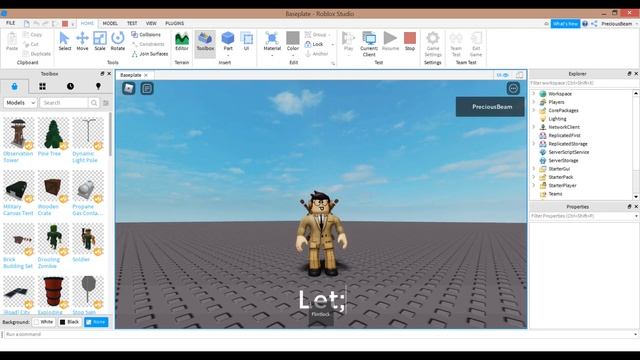This screenshot has height=360, width=640.
Task: Open the Marketplace tab in Toolbox
Action: click(15, 86)
